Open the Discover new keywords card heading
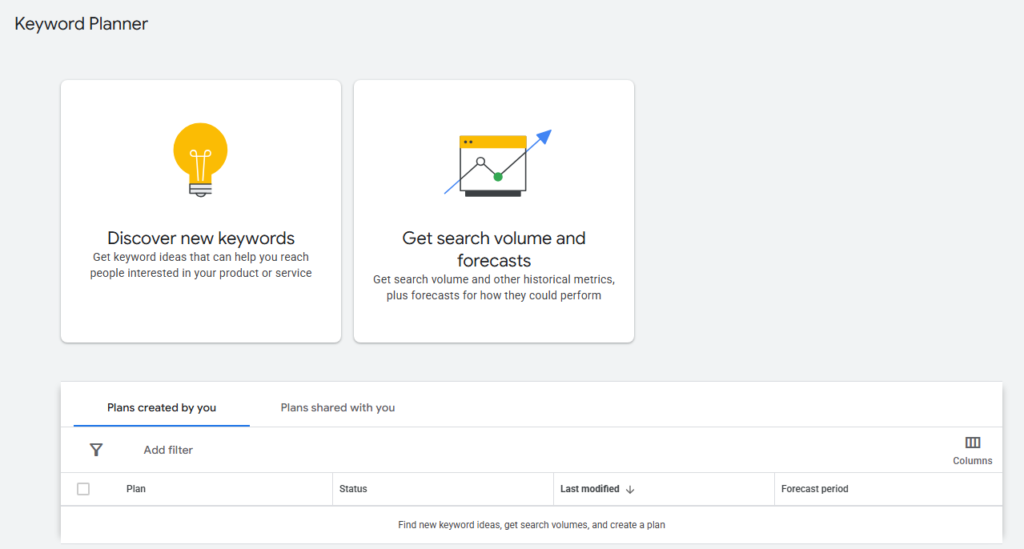The image size is (1024, 549). 200,238
